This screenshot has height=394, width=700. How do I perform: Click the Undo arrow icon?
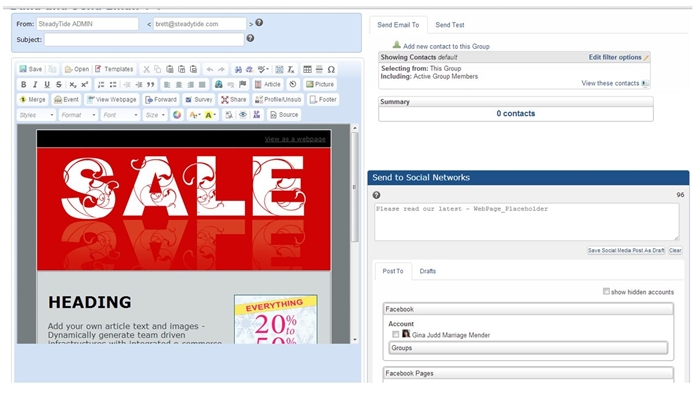pos(209,69)
